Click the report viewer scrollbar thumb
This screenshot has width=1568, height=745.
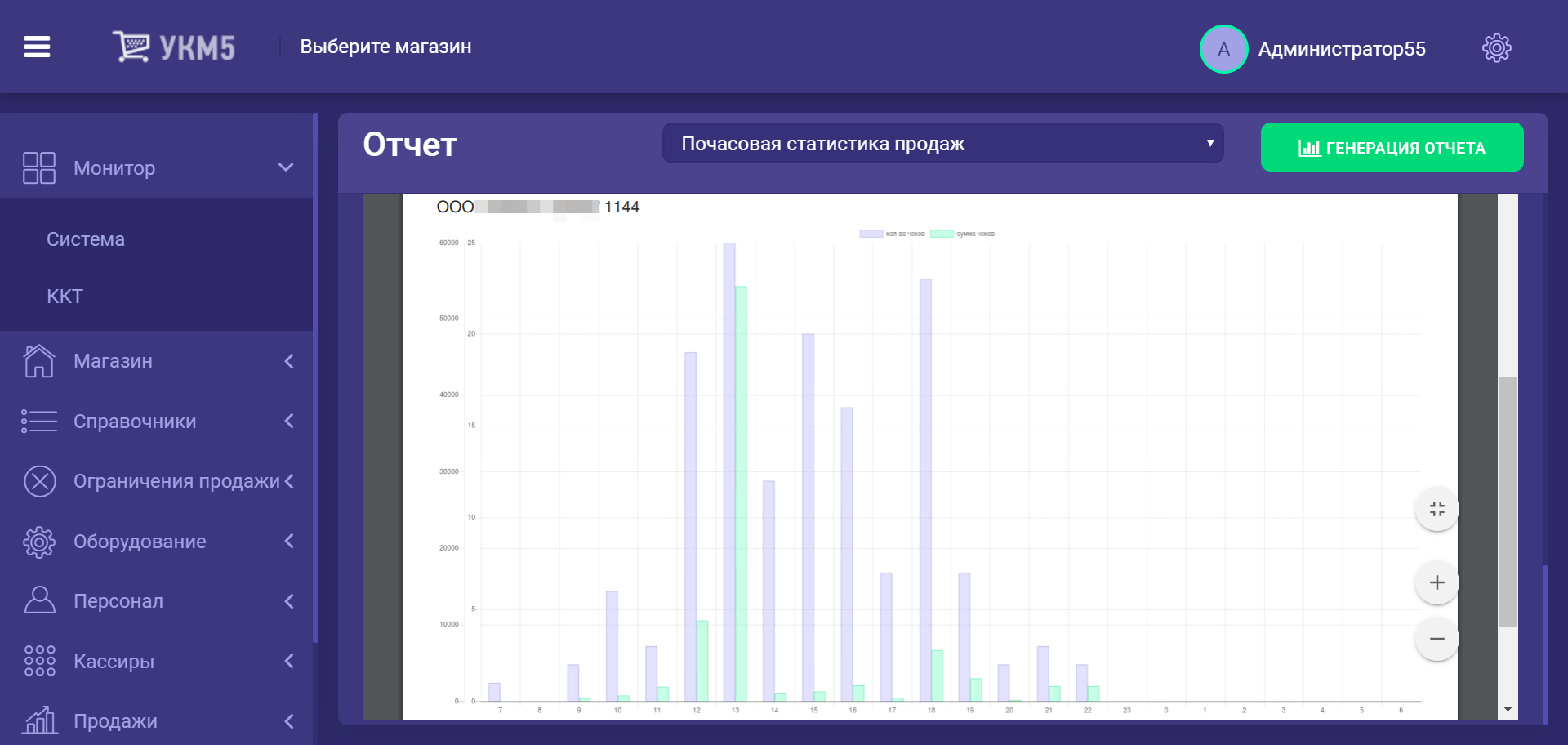point(1508,501)
